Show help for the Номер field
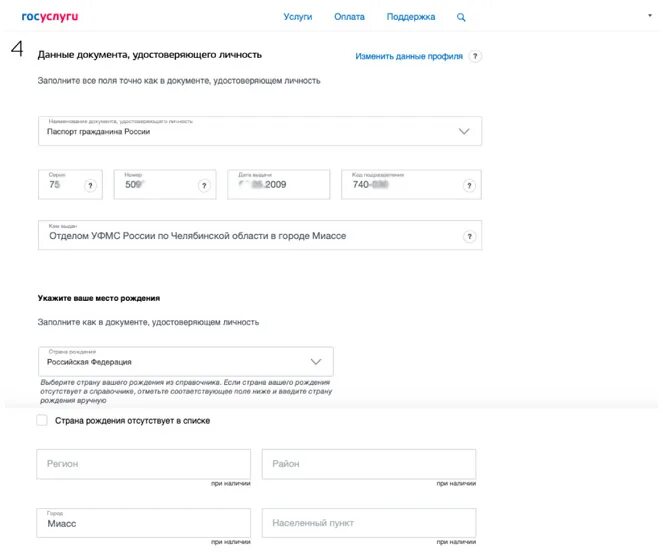The image size is (663, 552). click(x=204, y=185)
